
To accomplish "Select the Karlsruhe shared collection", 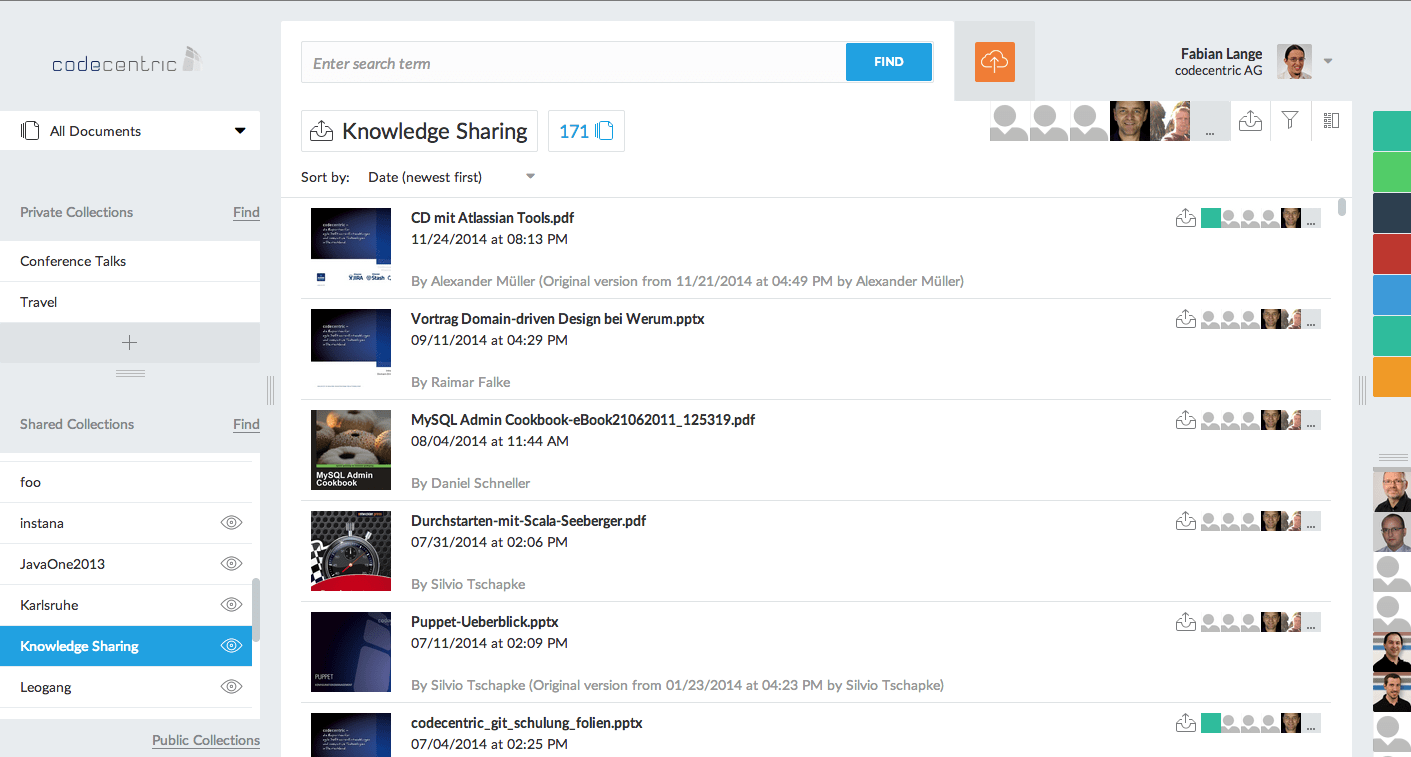I will pyautogui.click(x=49, y=605).
